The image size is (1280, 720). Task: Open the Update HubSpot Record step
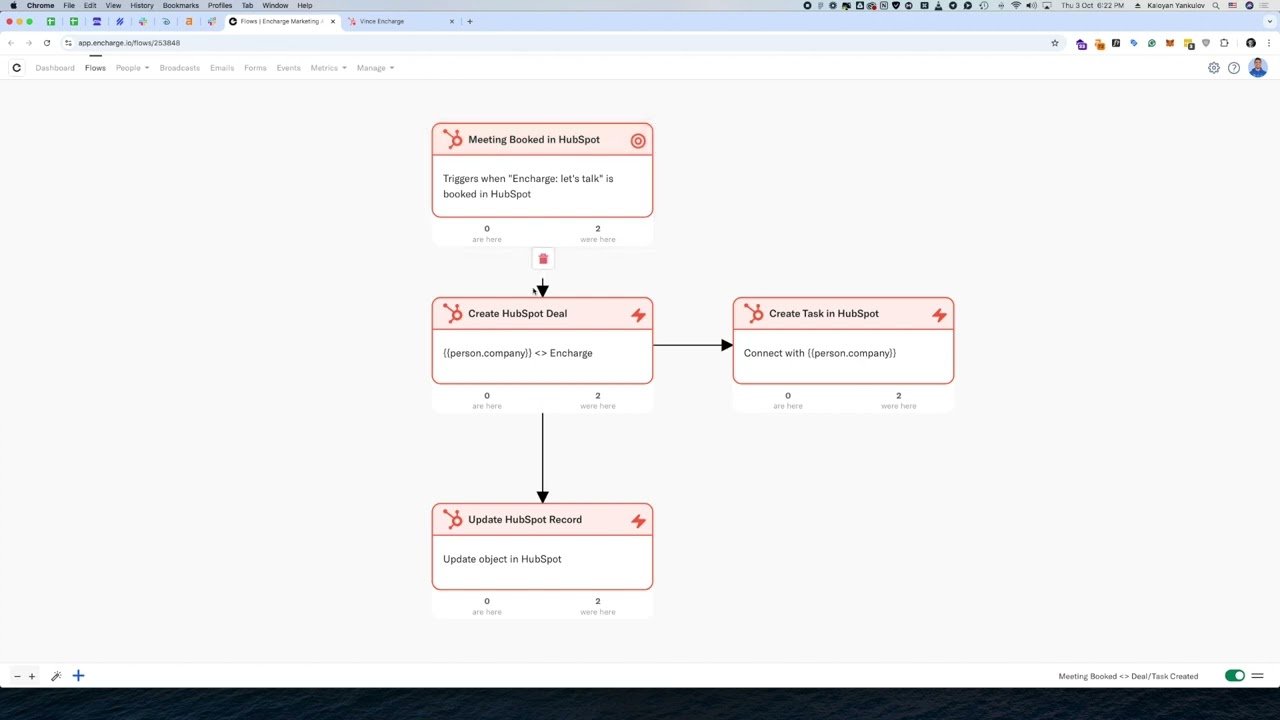pyautogui.click(x=542, y=546)
